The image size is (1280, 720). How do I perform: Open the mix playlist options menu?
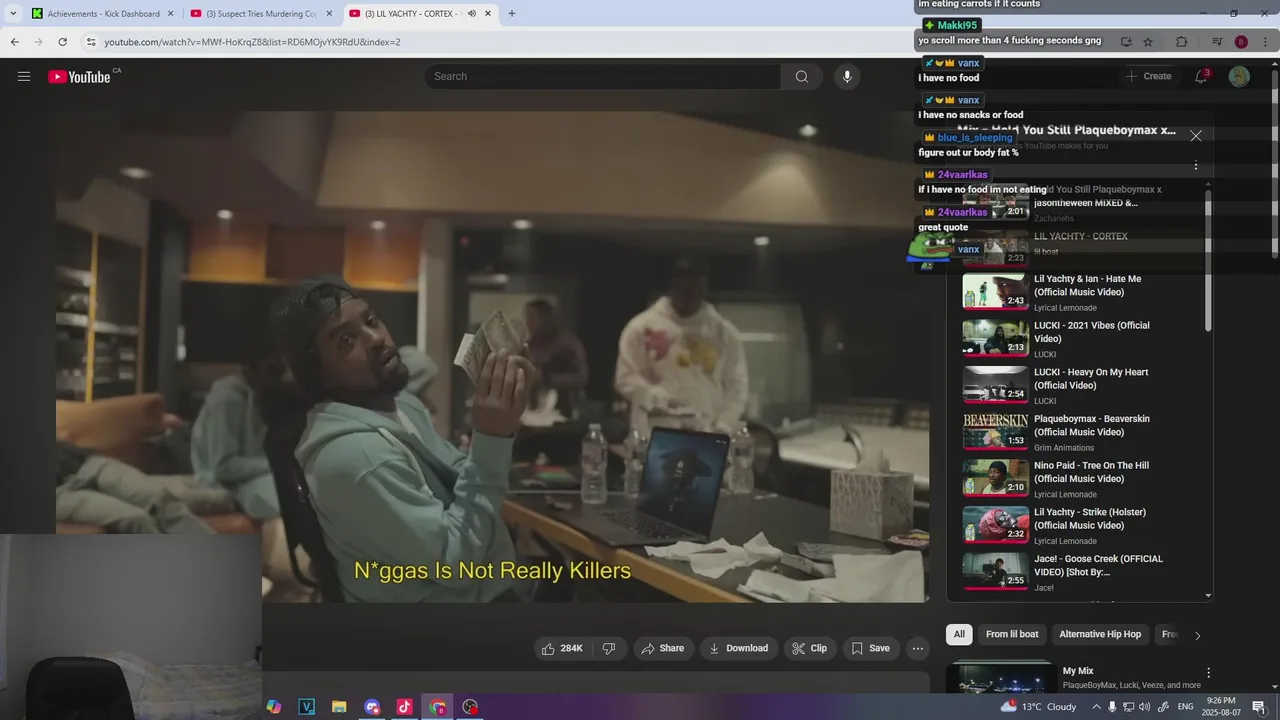point(1196,166)
